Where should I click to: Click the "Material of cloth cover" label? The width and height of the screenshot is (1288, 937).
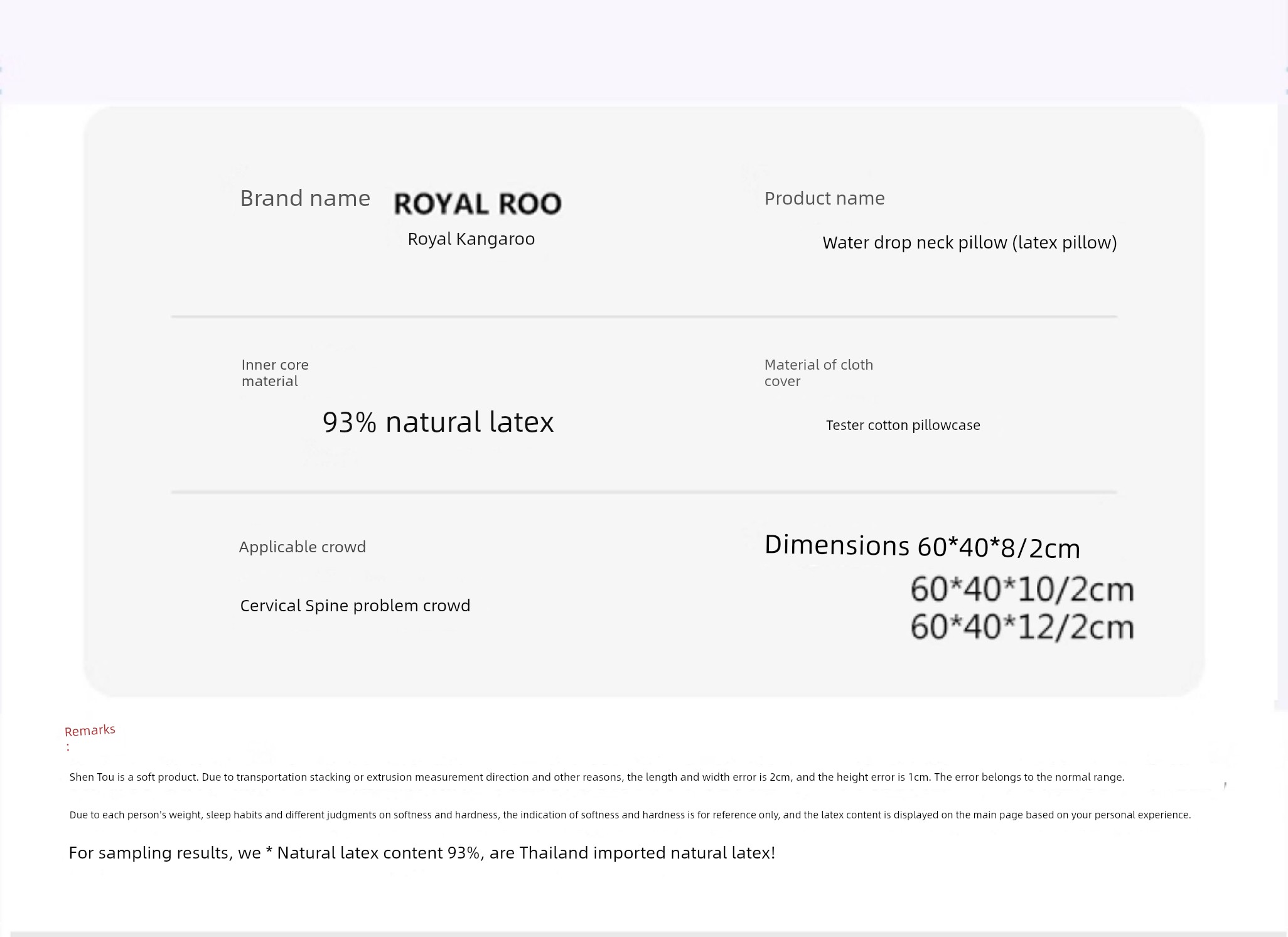pos(818,373)
